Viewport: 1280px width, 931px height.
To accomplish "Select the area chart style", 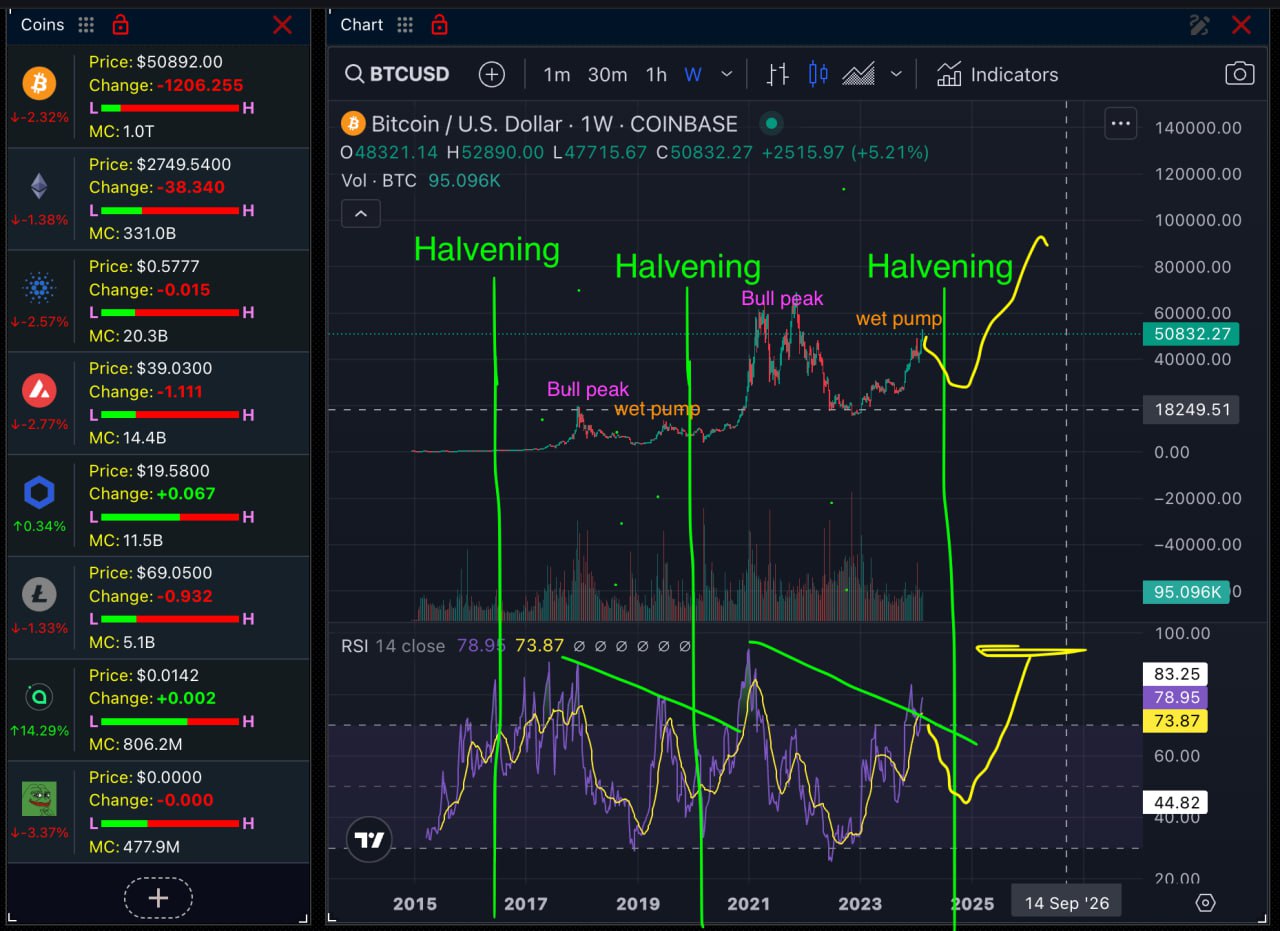I will pos(859,74).
